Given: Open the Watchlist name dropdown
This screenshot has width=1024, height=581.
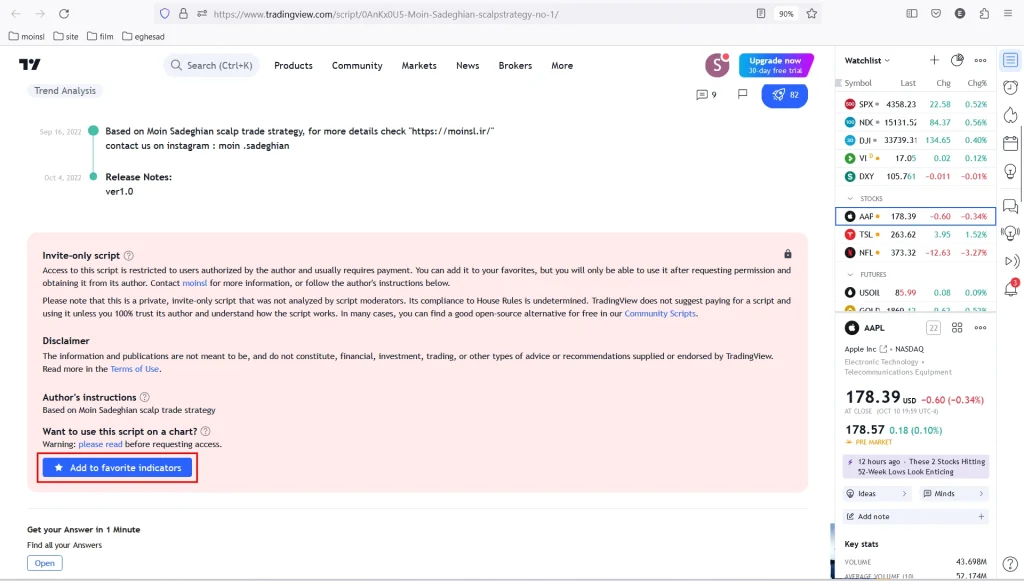Looking at the screenshot, I should (x=867, y=61).
